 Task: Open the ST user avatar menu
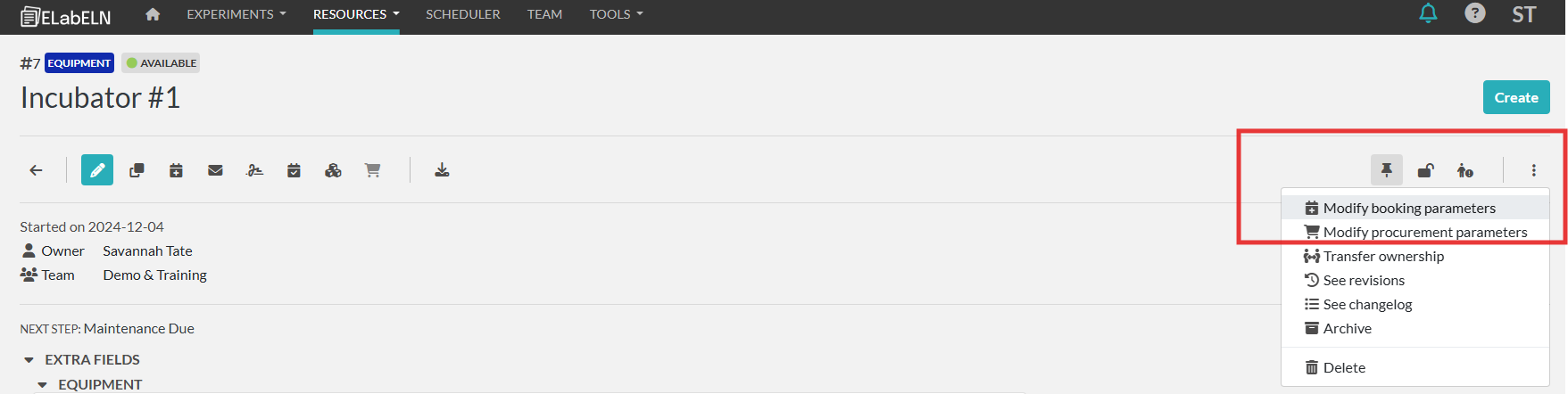(1523, 14)
